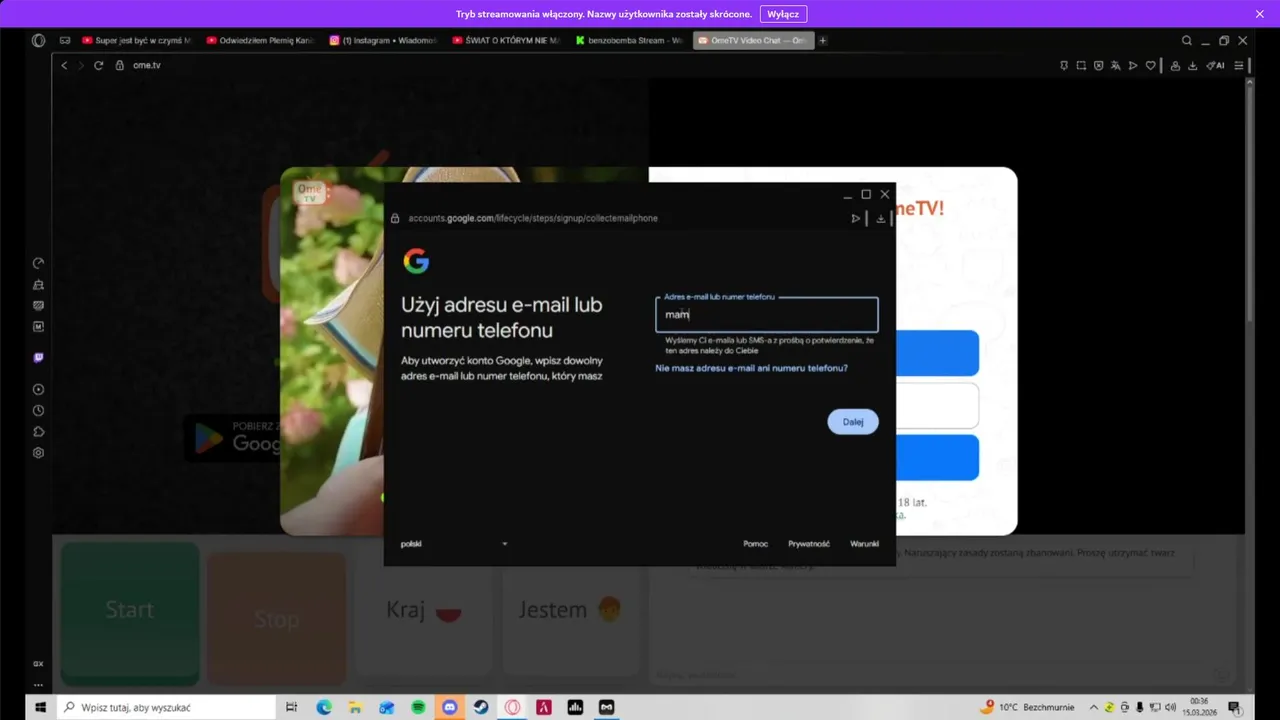Open the Warunki link
The height and width of the screenshot is (720, 1280).
[864, 544]
